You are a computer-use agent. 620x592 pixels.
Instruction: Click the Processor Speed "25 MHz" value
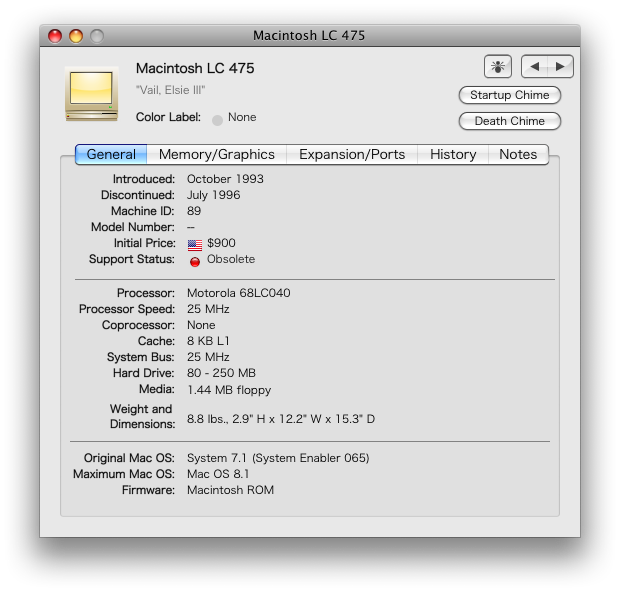[208, 309]
